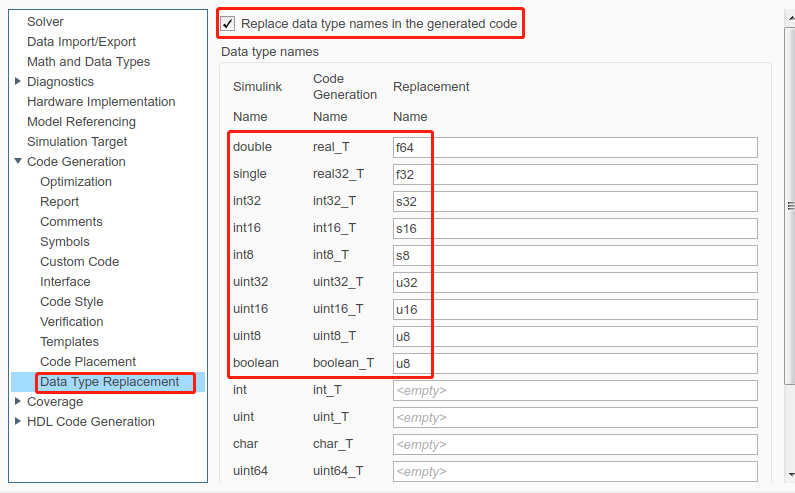This screenshot has height=493, width=795.
Task: Click the int32 replacement field s32
Action: click(575, 201)
